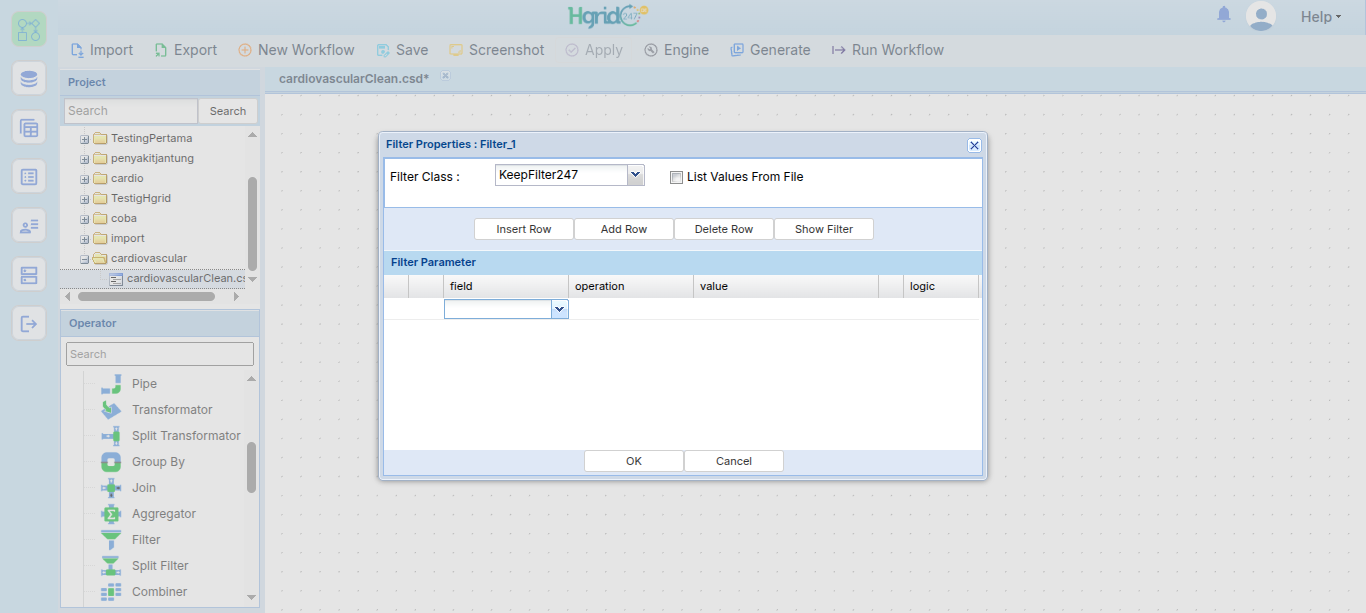Click the notification bell icon
This screenshot has height=613, width=1366.
tap(1224, 15)
